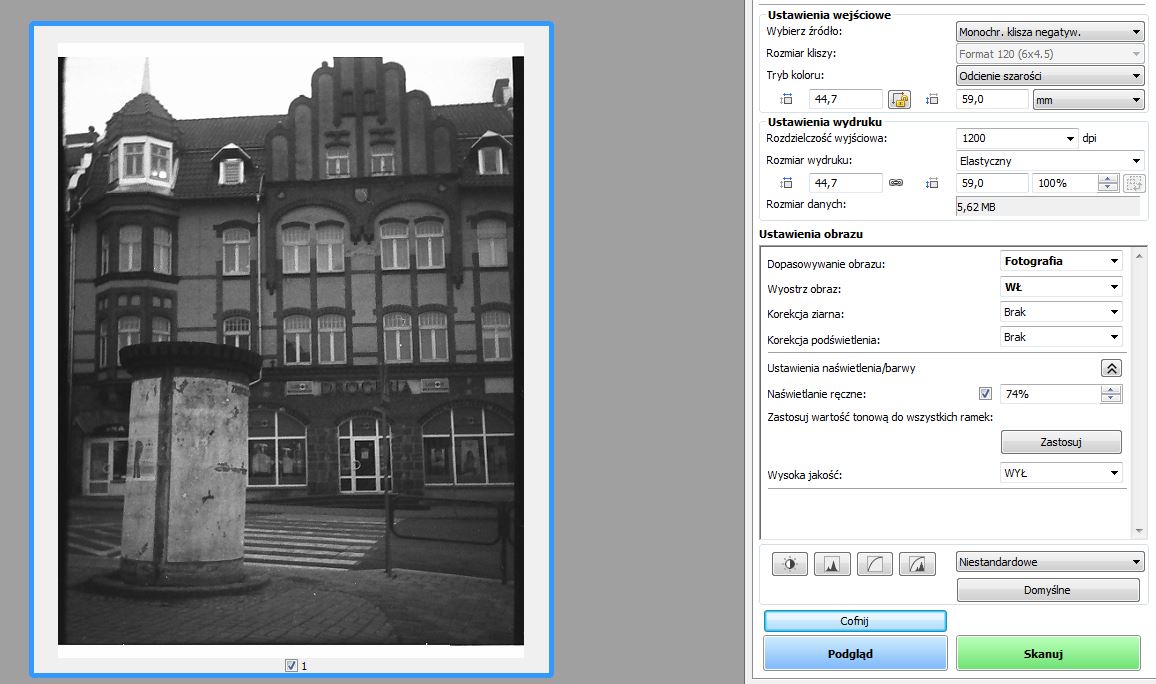1156x684 pixels.
Task: Click the crop frame reset icon beside 100%
Action: pos(1133,183)
